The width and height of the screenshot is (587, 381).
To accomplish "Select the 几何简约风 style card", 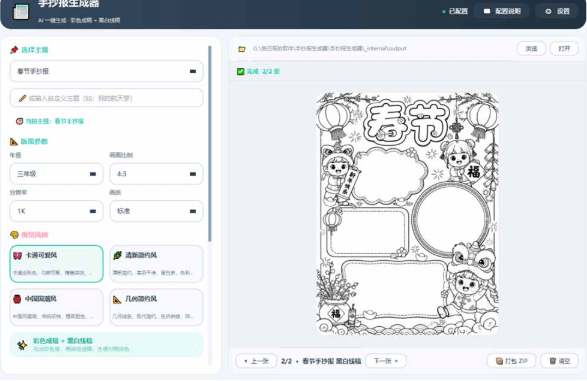I will [156, 307].
